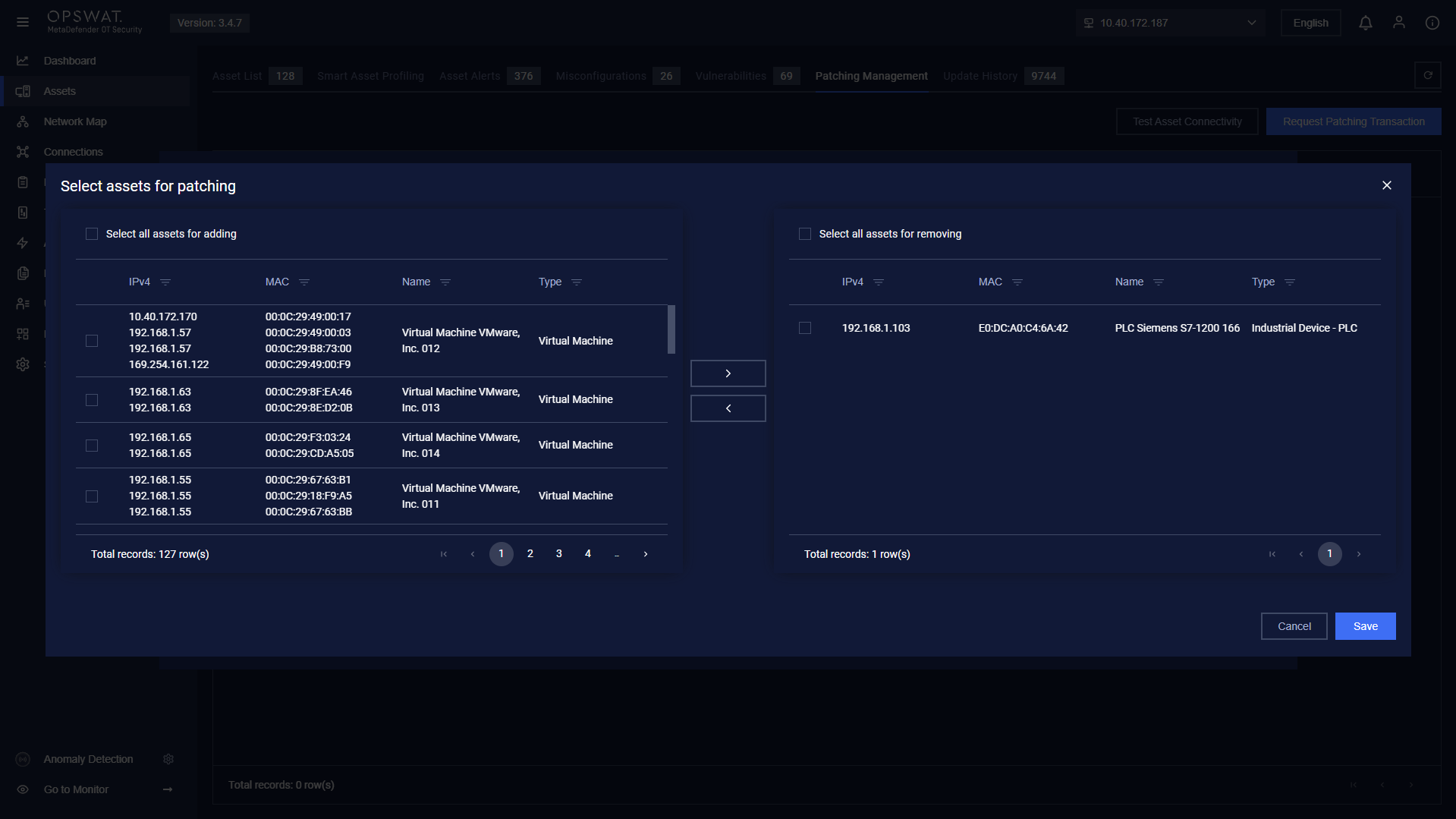Move selected assets to the right list
The width and height of the screenshot is (1456, 819).
click(x=728, y=373)
